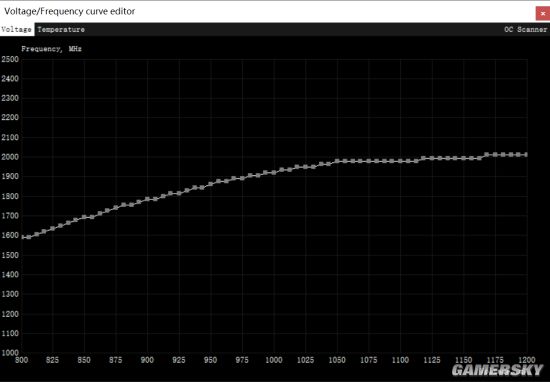The image size is (550, 382).
Task: Select the curve point at 1050 mV
Action: (x=337, y=161)
